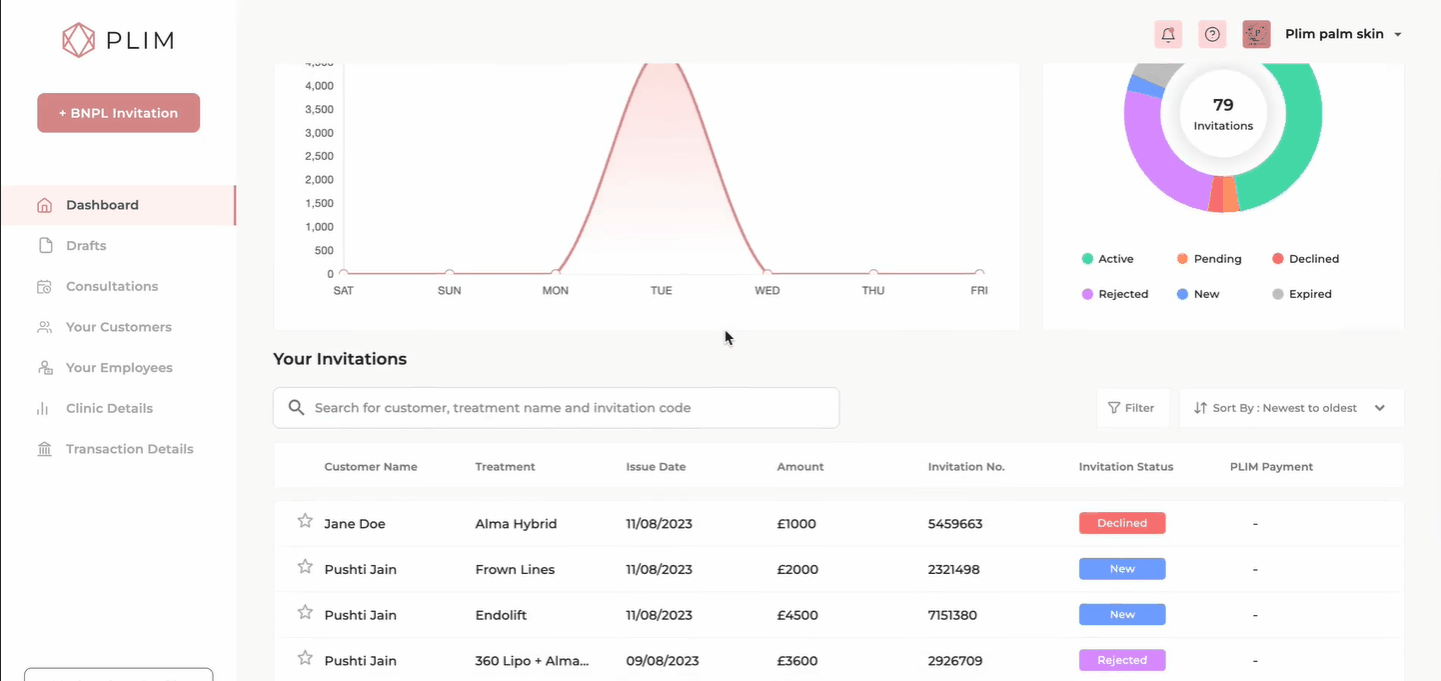
Task: Click the Consultations calendar icon
Action: point(44,287)
